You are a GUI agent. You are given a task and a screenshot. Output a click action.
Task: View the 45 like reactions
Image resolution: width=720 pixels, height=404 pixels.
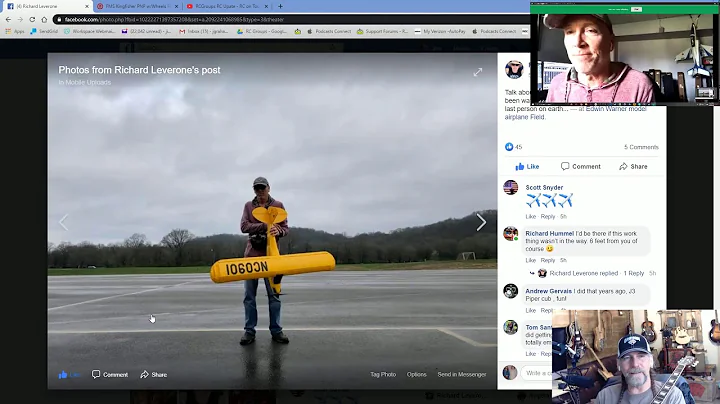pos(513,147)
